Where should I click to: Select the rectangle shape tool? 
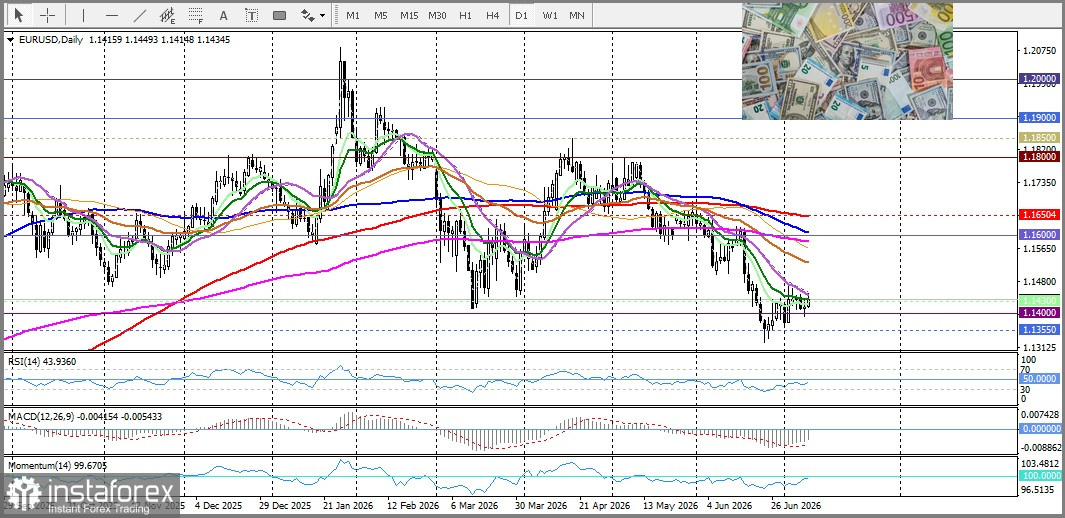coord(279,15)
